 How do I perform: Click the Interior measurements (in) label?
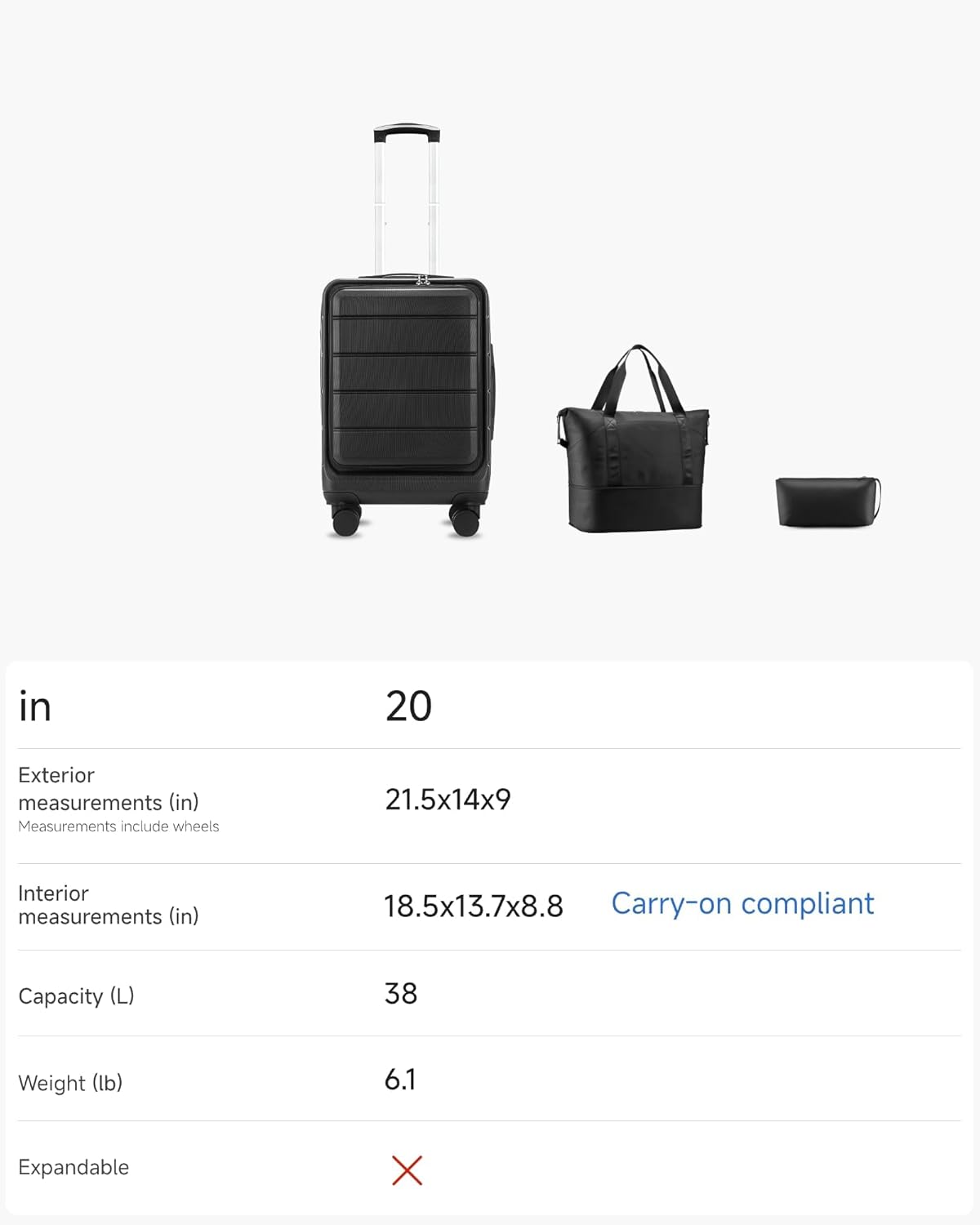(108, 905)
